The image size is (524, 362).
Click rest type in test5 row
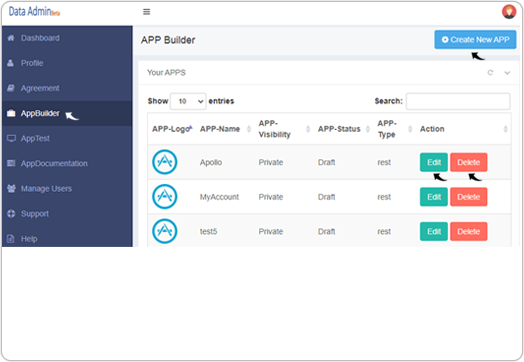pyautogui.click(x=384, y=231)
